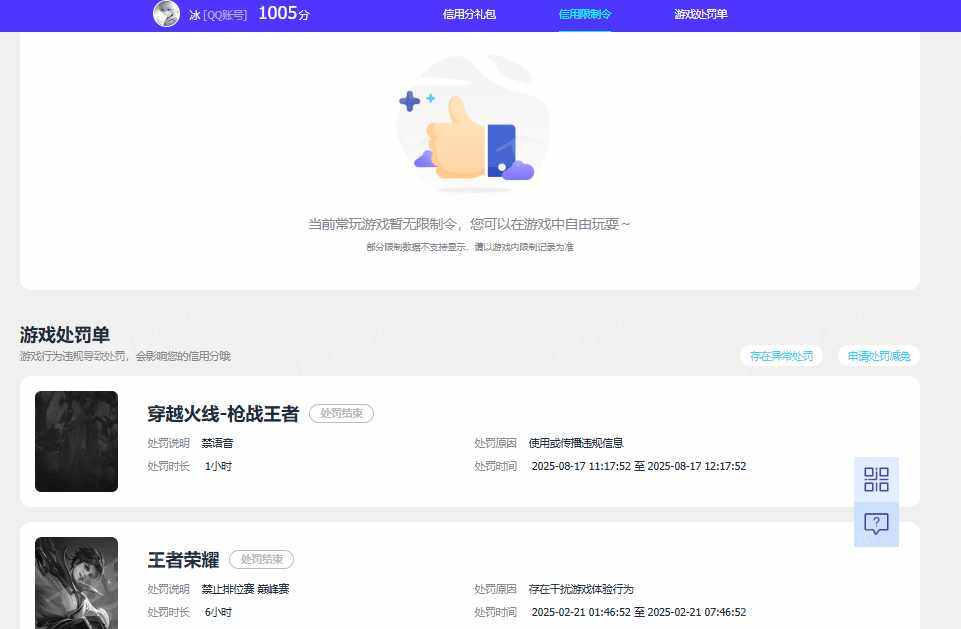This screenshot has width=961, height=629.
Task: Select the 穿越火线-枪战王者 title
Action: (223, 414)
